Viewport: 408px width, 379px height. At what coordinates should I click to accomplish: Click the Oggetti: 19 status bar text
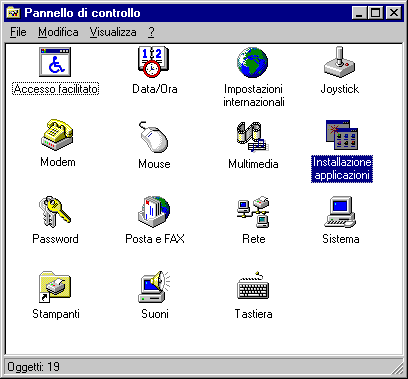click(x=33, y=367)
